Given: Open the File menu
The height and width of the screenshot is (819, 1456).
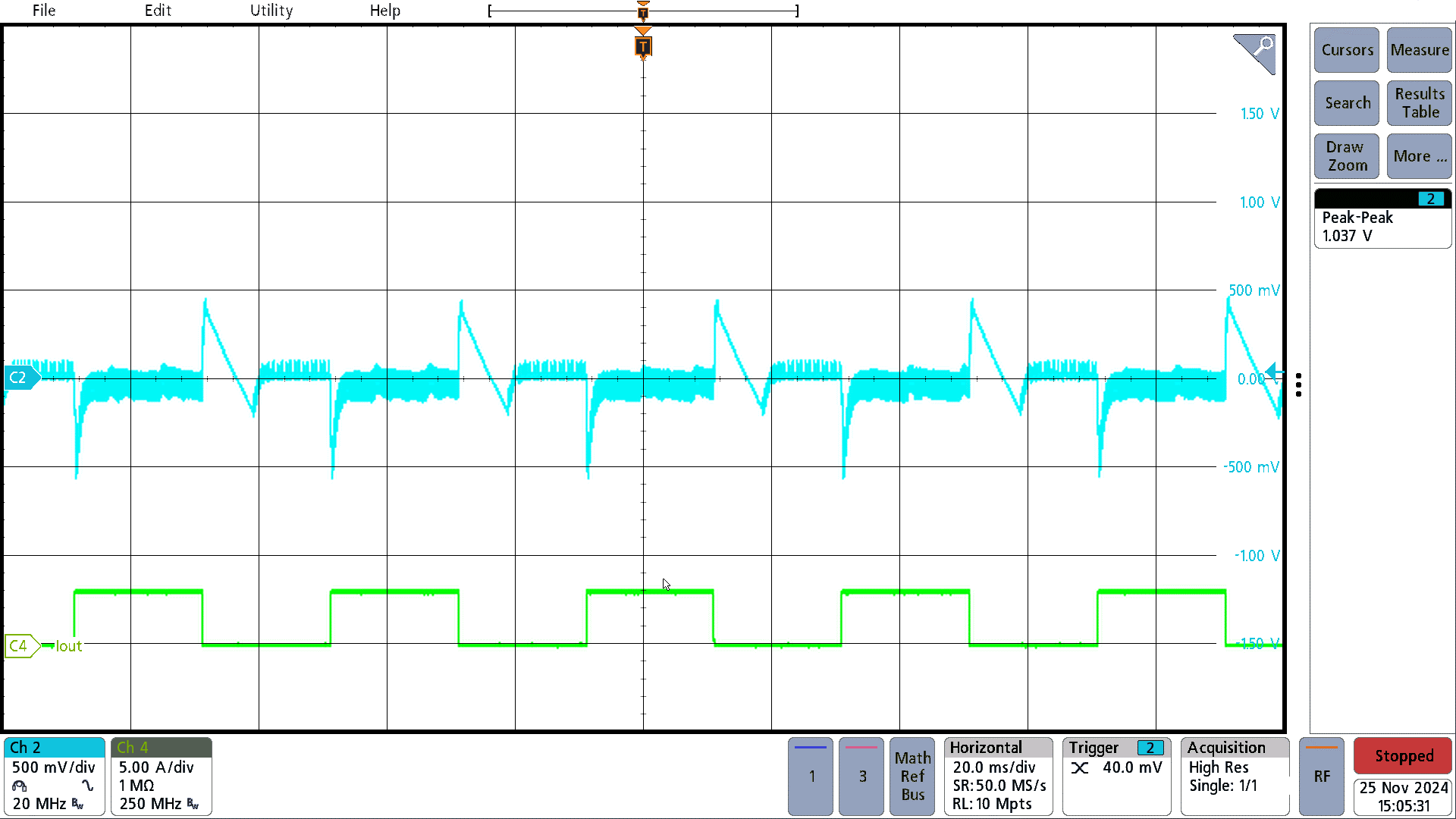Looking at the screenshot, I should coord(43,10).
